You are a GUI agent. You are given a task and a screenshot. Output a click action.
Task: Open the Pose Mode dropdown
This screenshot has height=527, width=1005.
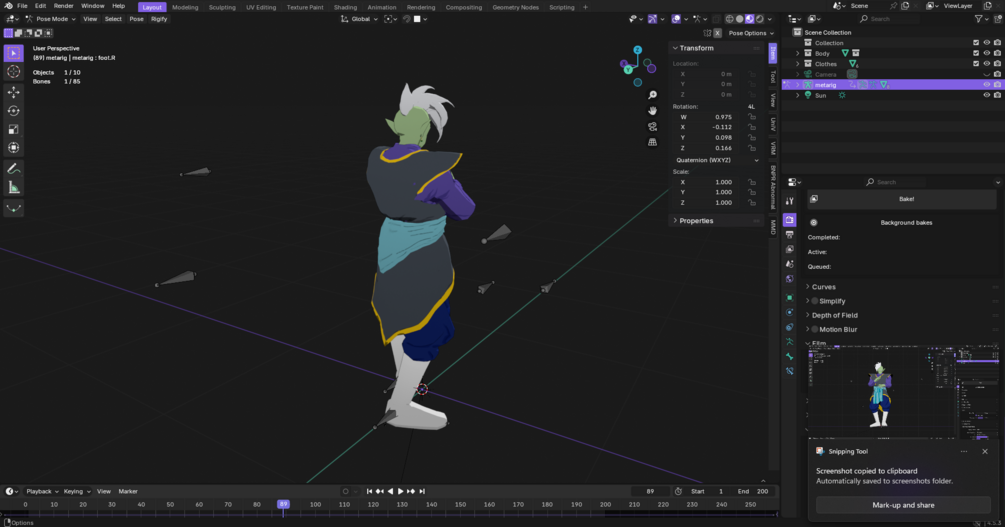(x=51, y=19)
